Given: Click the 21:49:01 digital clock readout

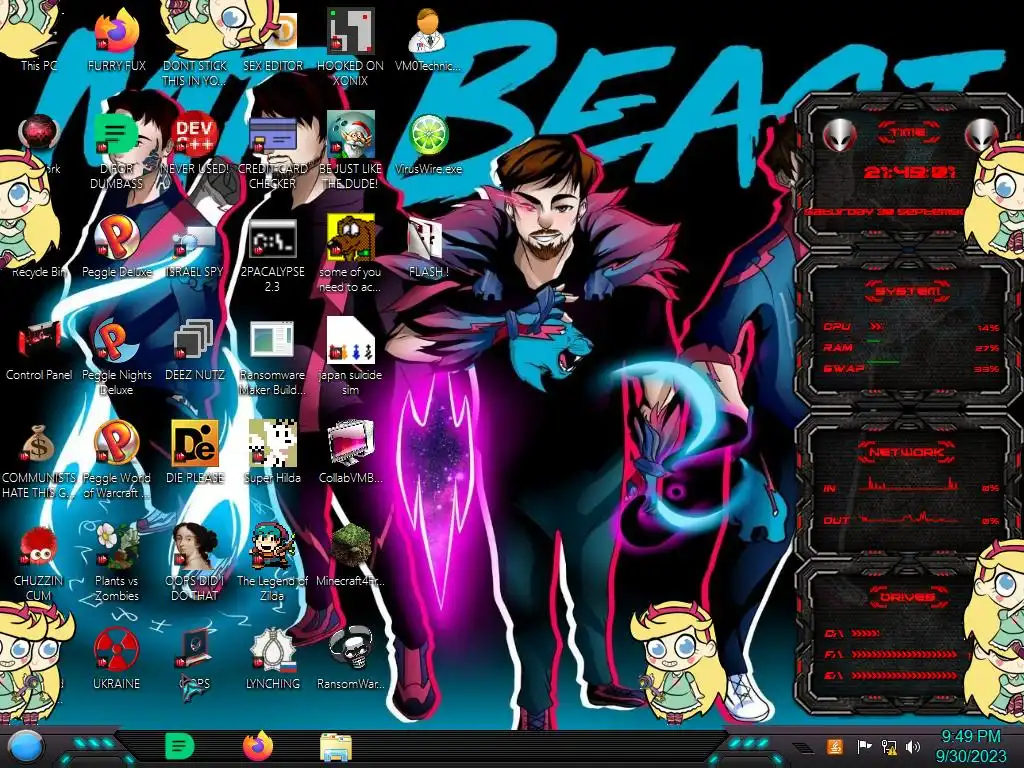Looking at the screenshot, I should tap(909, 172).
